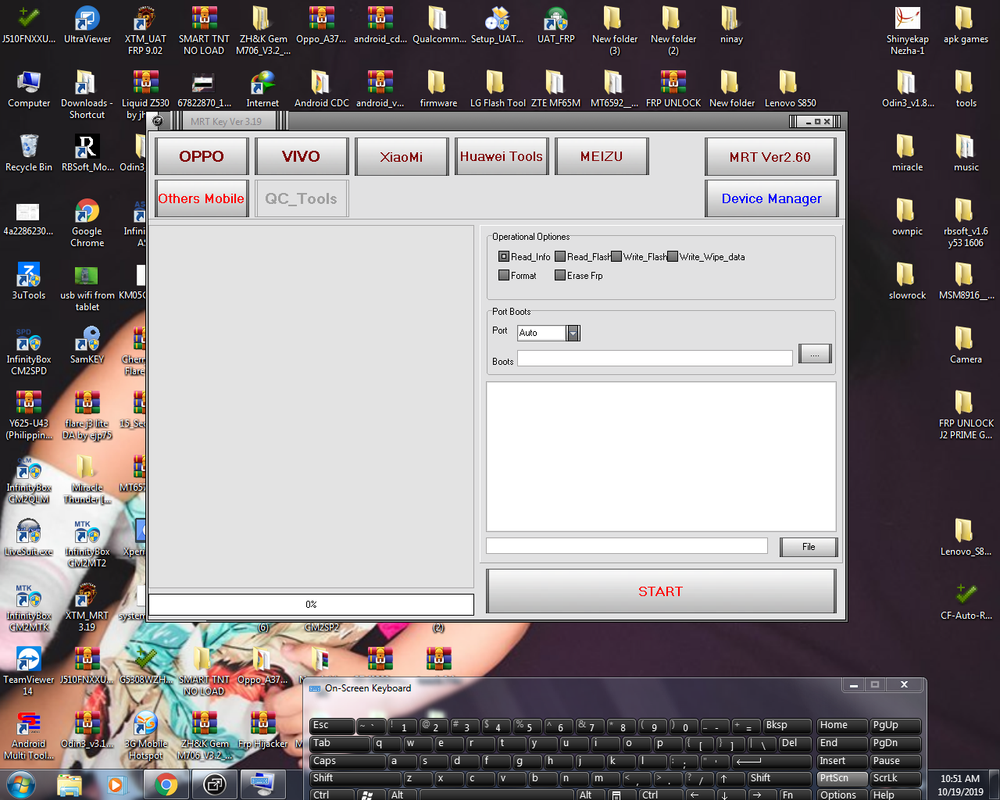Image resolution: width=1000 pixels, height=800 pixels.
Task: Browse for Boots file with ... button
Action: pos(814,354)
